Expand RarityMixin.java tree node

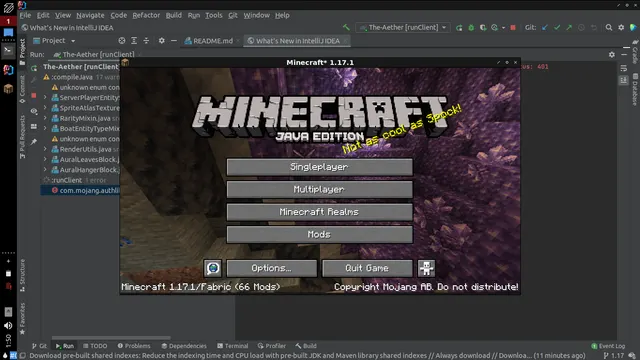45,118
